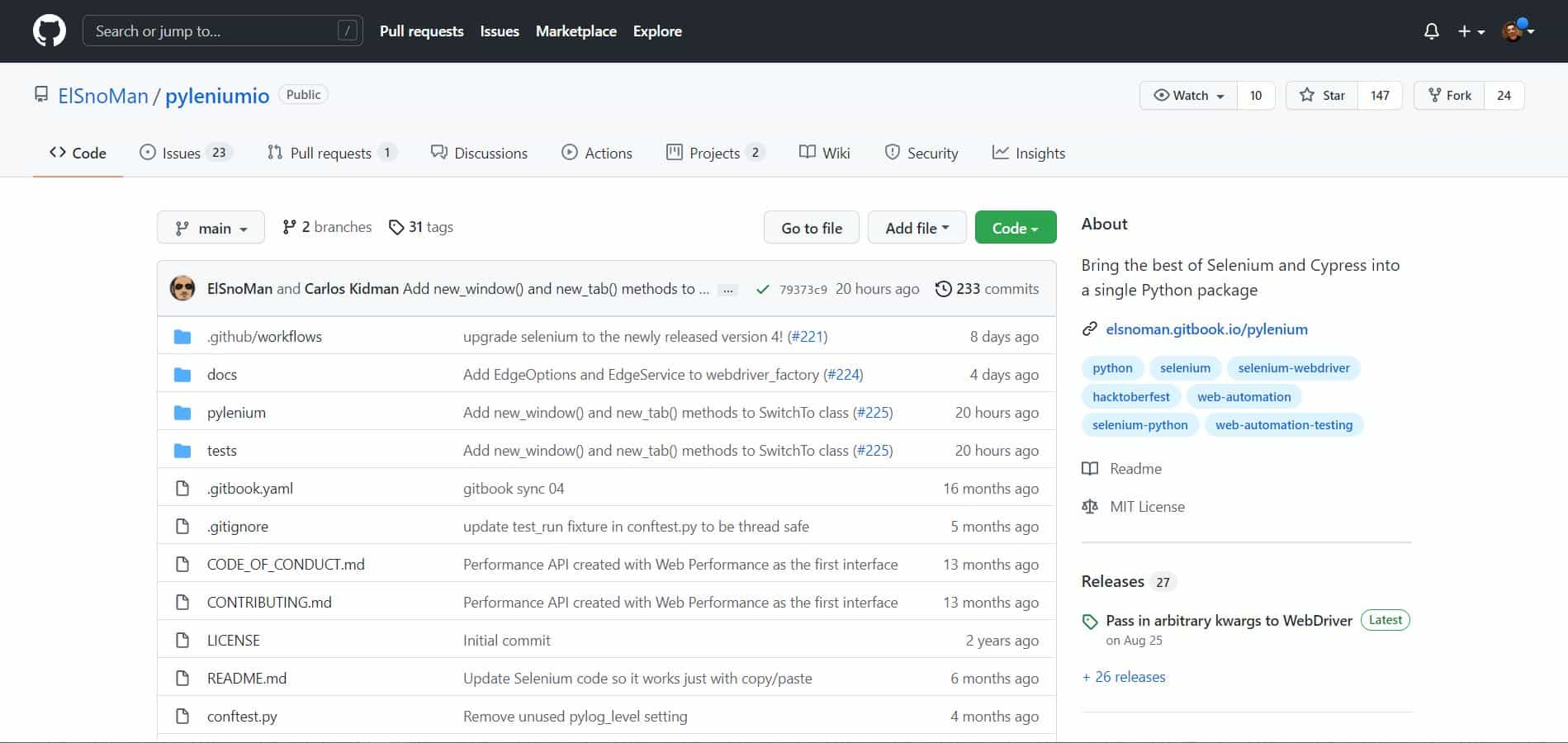Click the latest release tag icon

click(x=1090, y=622)
